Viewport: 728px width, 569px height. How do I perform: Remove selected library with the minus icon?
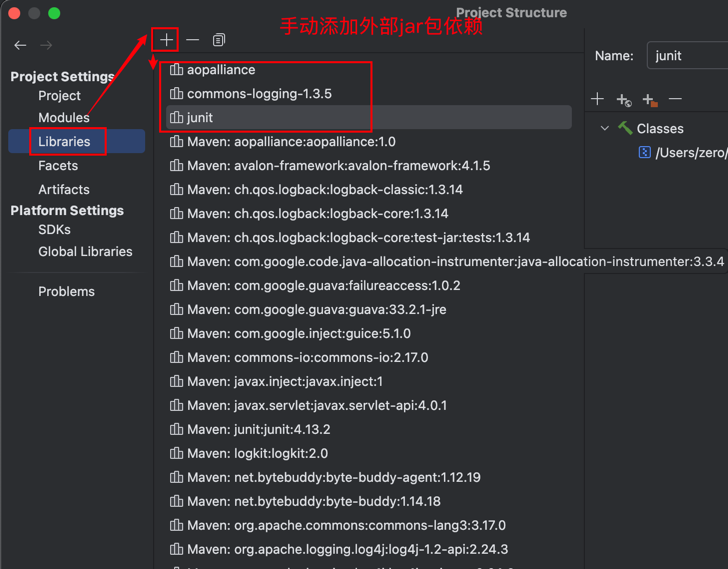click(x=193, y=40)
